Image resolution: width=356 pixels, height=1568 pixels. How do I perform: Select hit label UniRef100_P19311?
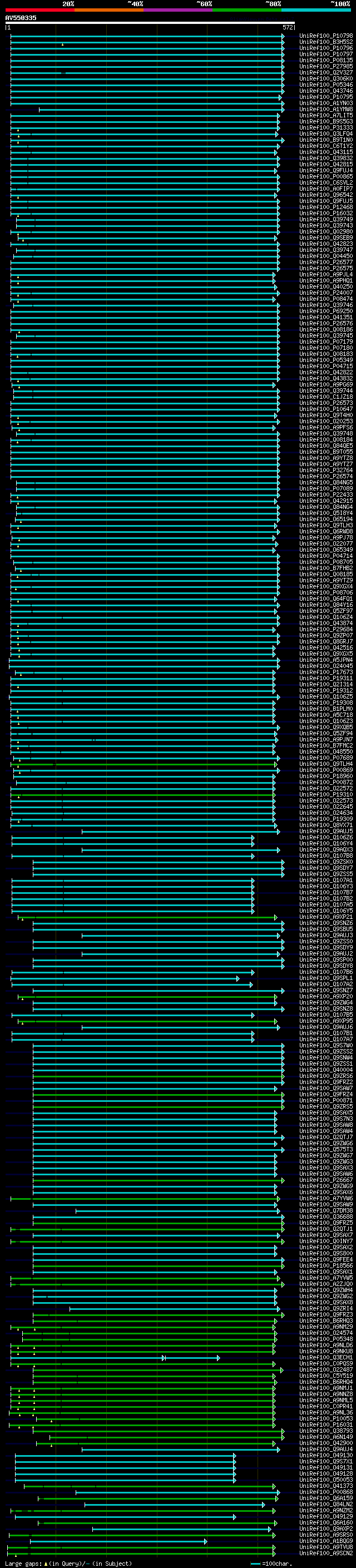pos(326,679)
